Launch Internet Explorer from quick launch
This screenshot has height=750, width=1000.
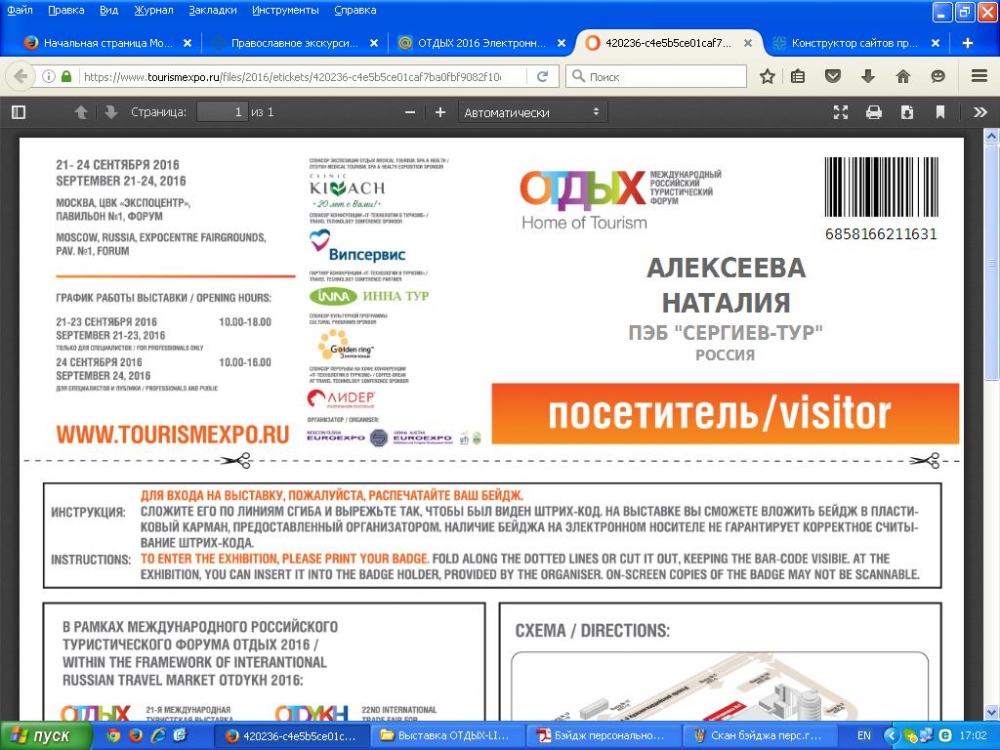pyautogui.click(x=158, y=736)
